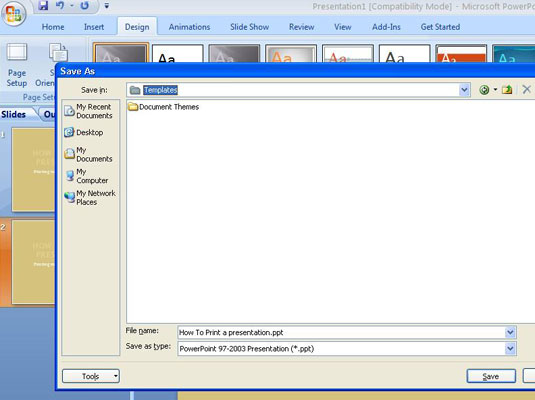The width and height of the screenshot is (535, 400).
Task: Open the Save as type dropdown
Action: click(510, 348)
